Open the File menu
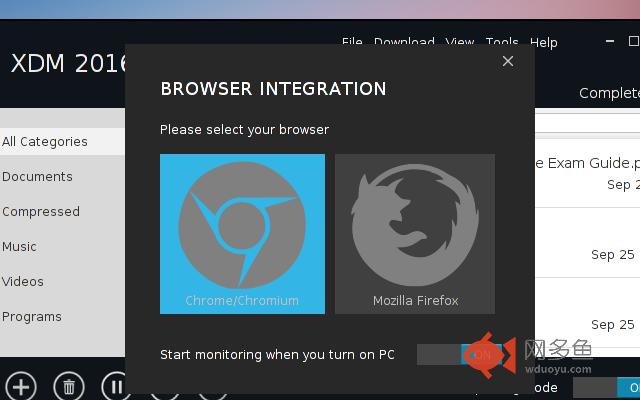Image resolution: width=640 pixels, height=400 pixels. (352, 41)
